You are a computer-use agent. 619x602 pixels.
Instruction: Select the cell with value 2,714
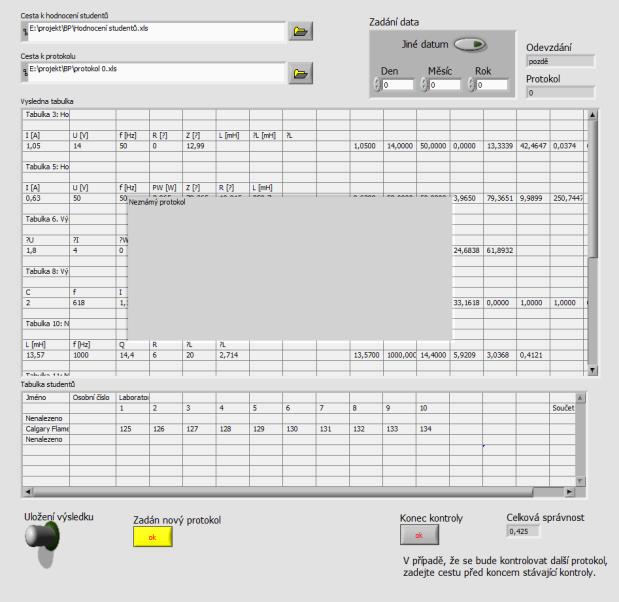click(x=233, y=355)
